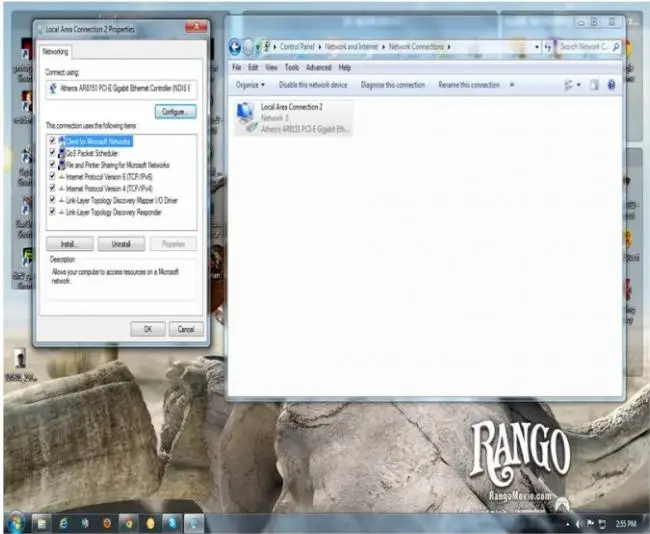Viewport: 650px width, 534px height.
Task: Expand arrow after Network and Internet breadcrumb
Action: click(383, 47)
